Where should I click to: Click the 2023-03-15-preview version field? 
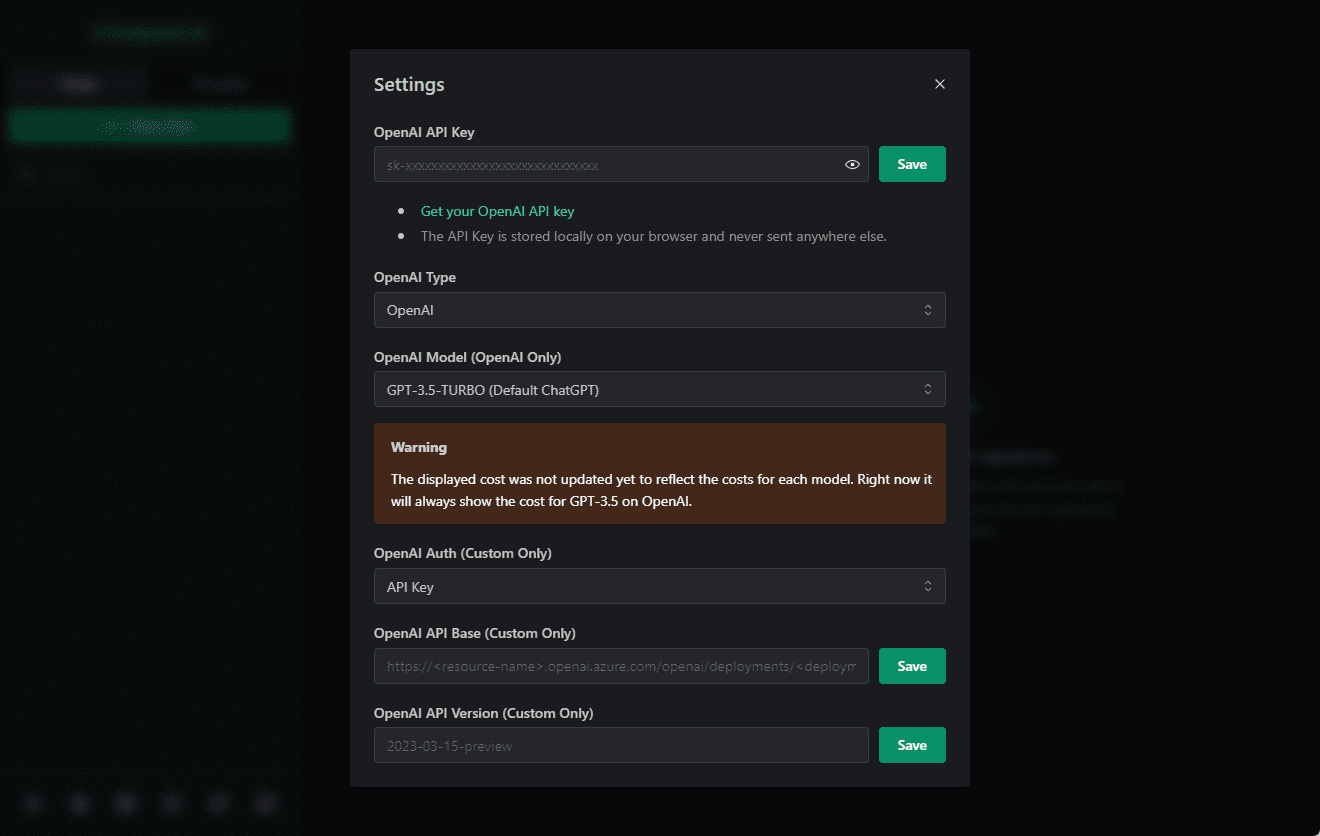(x=620, y=745)
